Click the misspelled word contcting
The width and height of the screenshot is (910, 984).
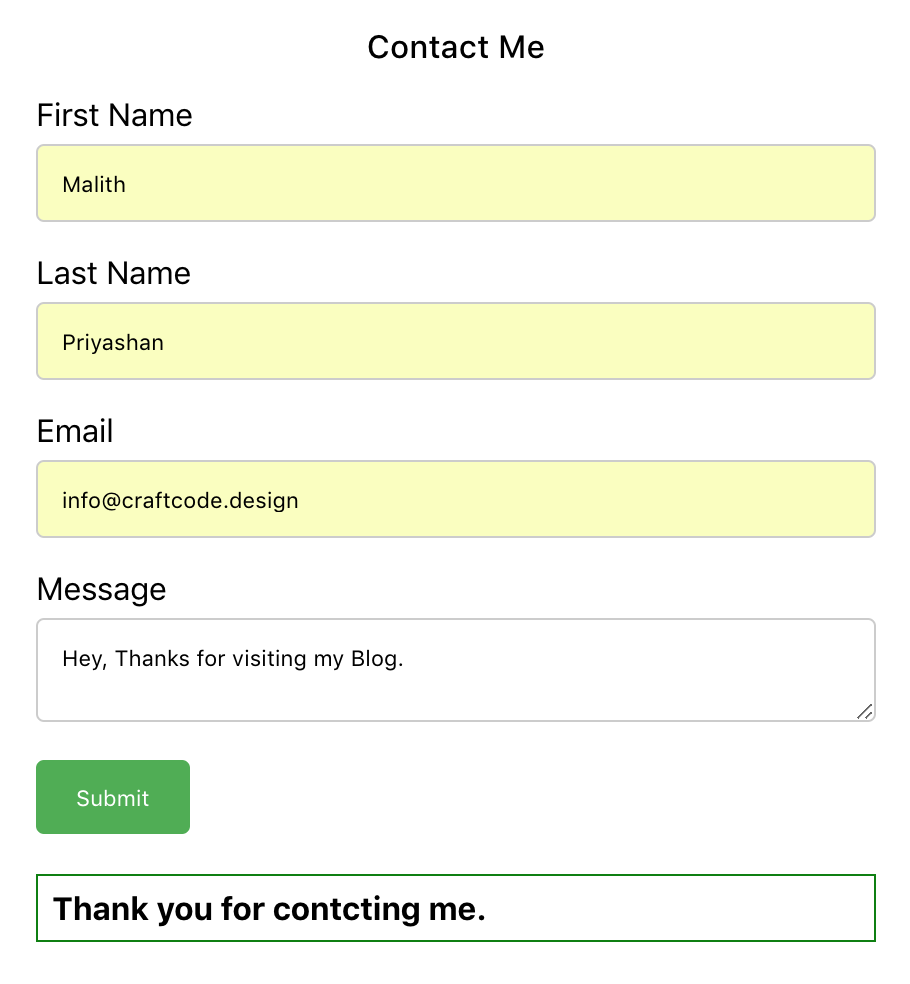pyautogui.click(x=346, y=909)
